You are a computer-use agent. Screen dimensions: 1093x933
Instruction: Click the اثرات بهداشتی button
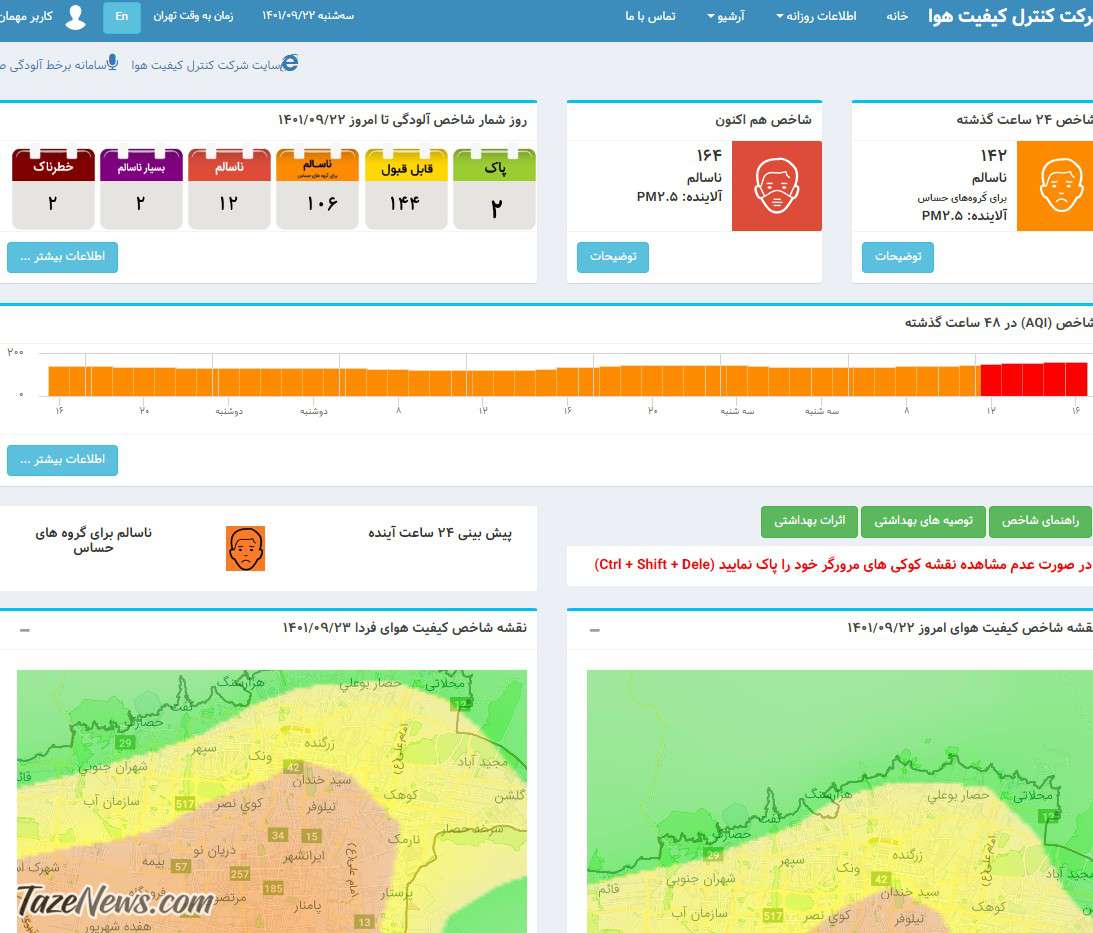coord(807,521)
